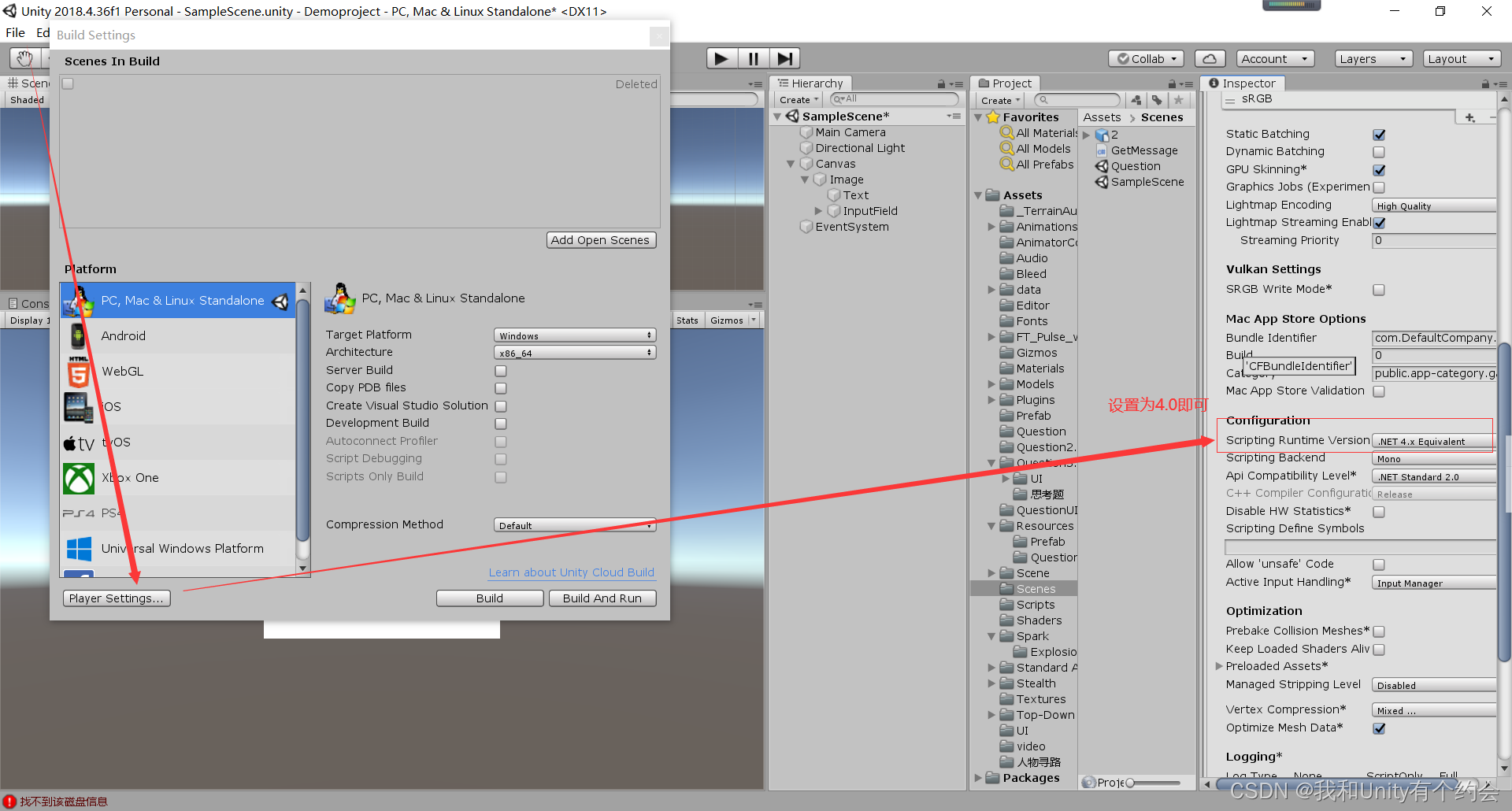Screen dimensions: 1512x811
Task: Open Architecture x86_64 dropdown
Action: [575, 353]
